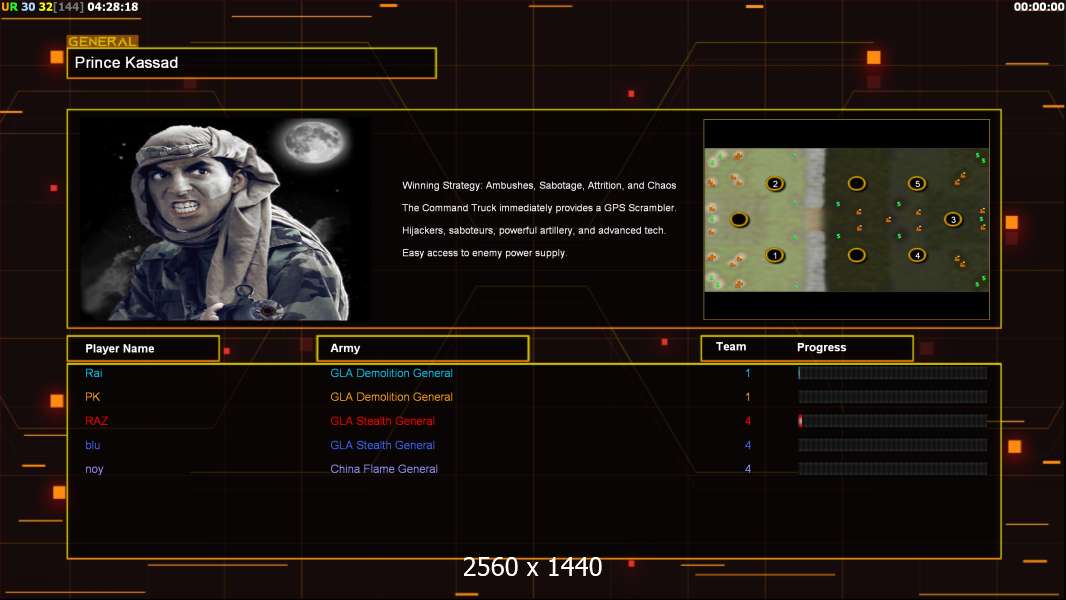Select player name blu

point(92,445)
